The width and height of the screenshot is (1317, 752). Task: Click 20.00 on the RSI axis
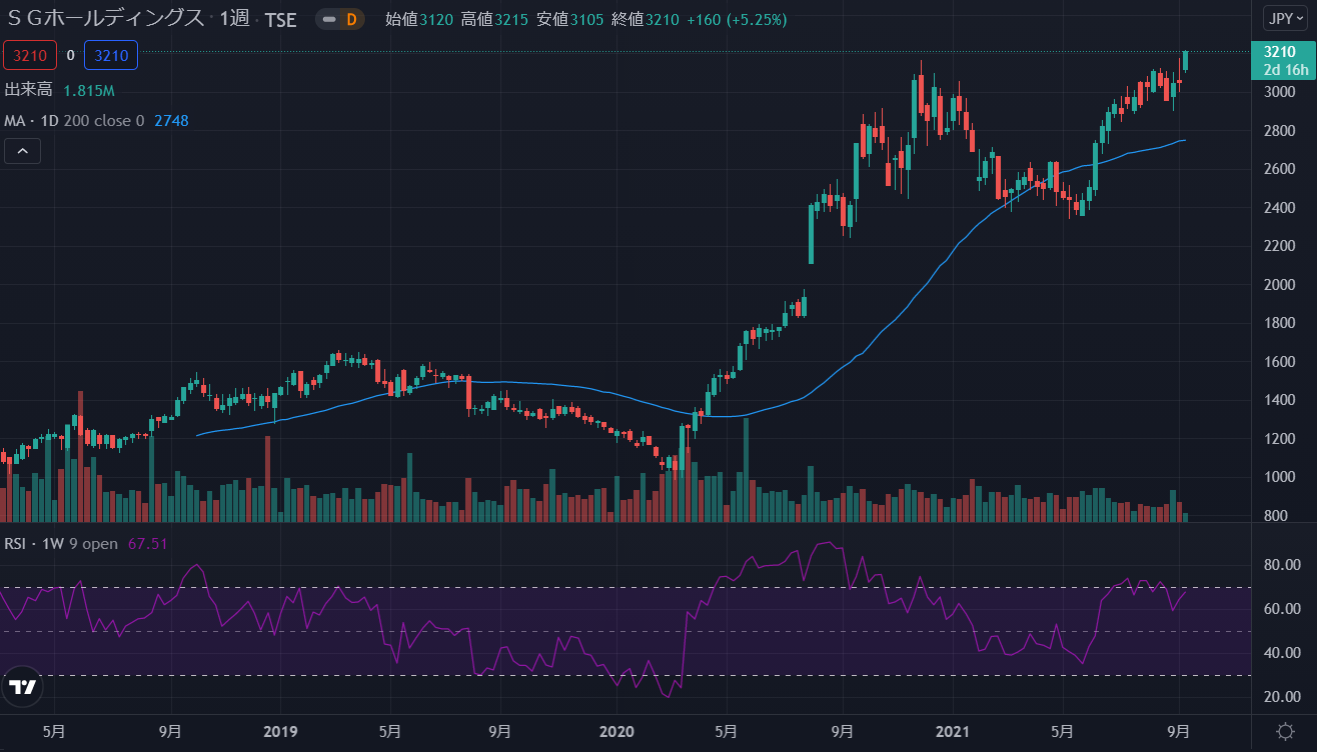1282,697
